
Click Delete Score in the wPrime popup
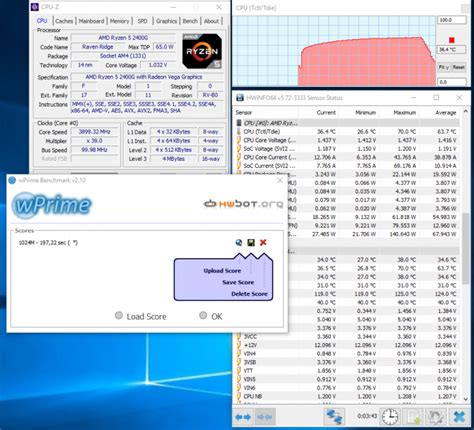(x=249, y=294)
